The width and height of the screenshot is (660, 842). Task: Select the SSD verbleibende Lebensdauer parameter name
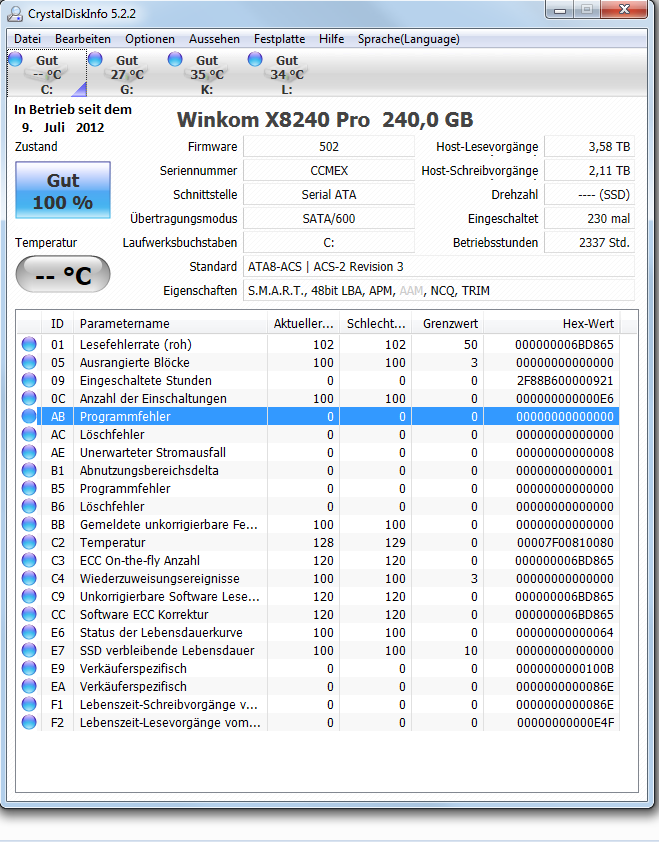coord(167,650)
